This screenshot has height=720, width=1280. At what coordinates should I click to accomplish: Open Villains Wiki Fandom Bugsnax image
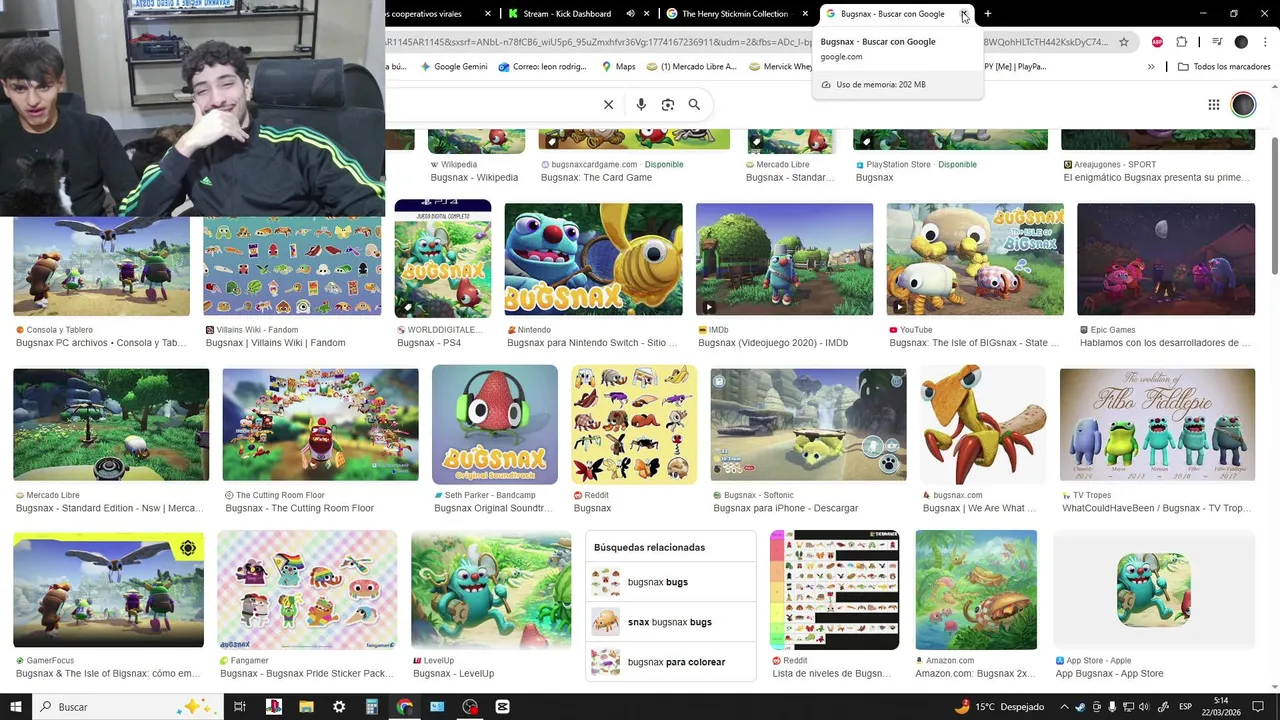[x=292, y=266]
